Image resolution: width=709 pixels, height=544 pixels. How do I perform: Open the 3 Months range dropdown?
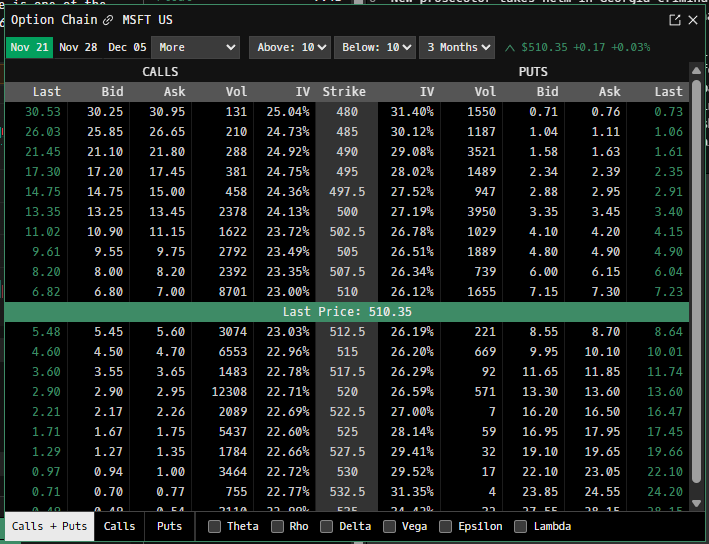[458, 47]
